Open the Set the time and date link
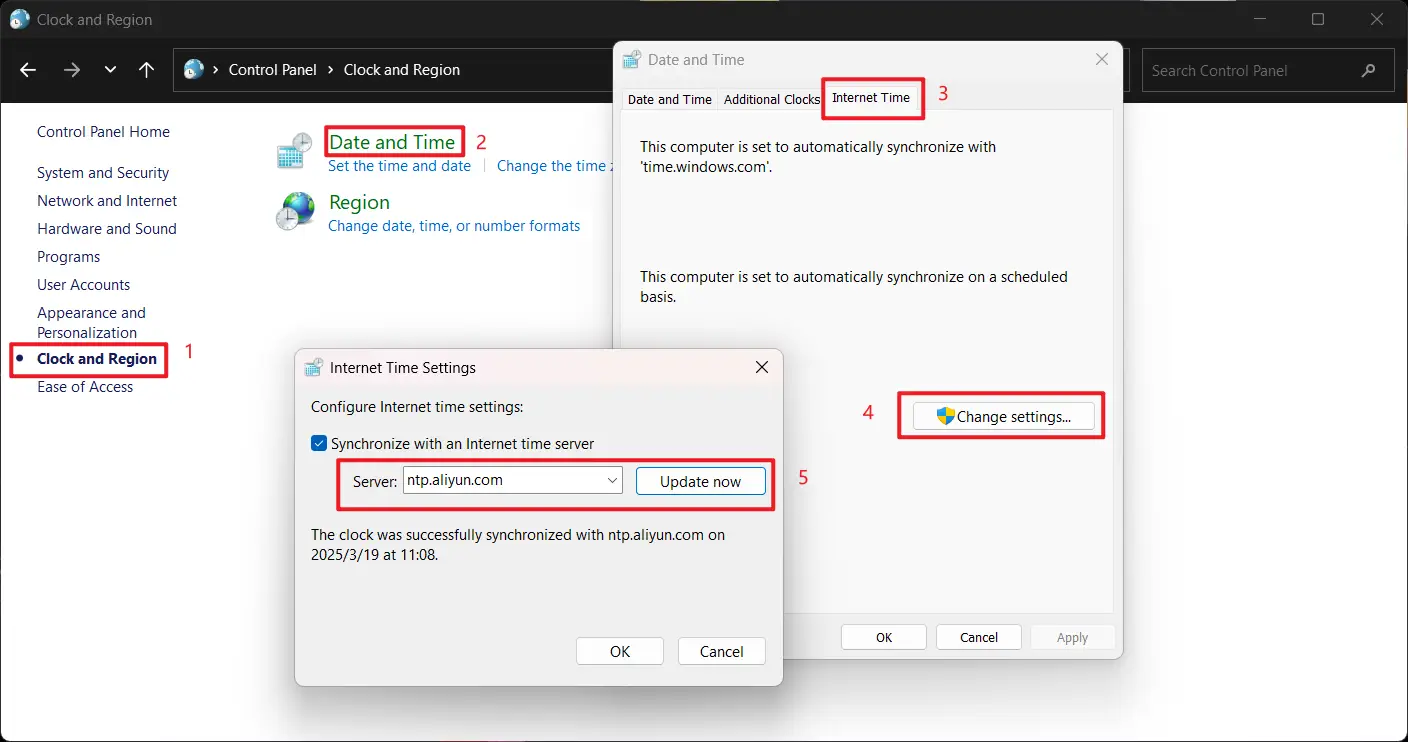The height and width of the screenshot is (742, 1408). click(399, 165)
